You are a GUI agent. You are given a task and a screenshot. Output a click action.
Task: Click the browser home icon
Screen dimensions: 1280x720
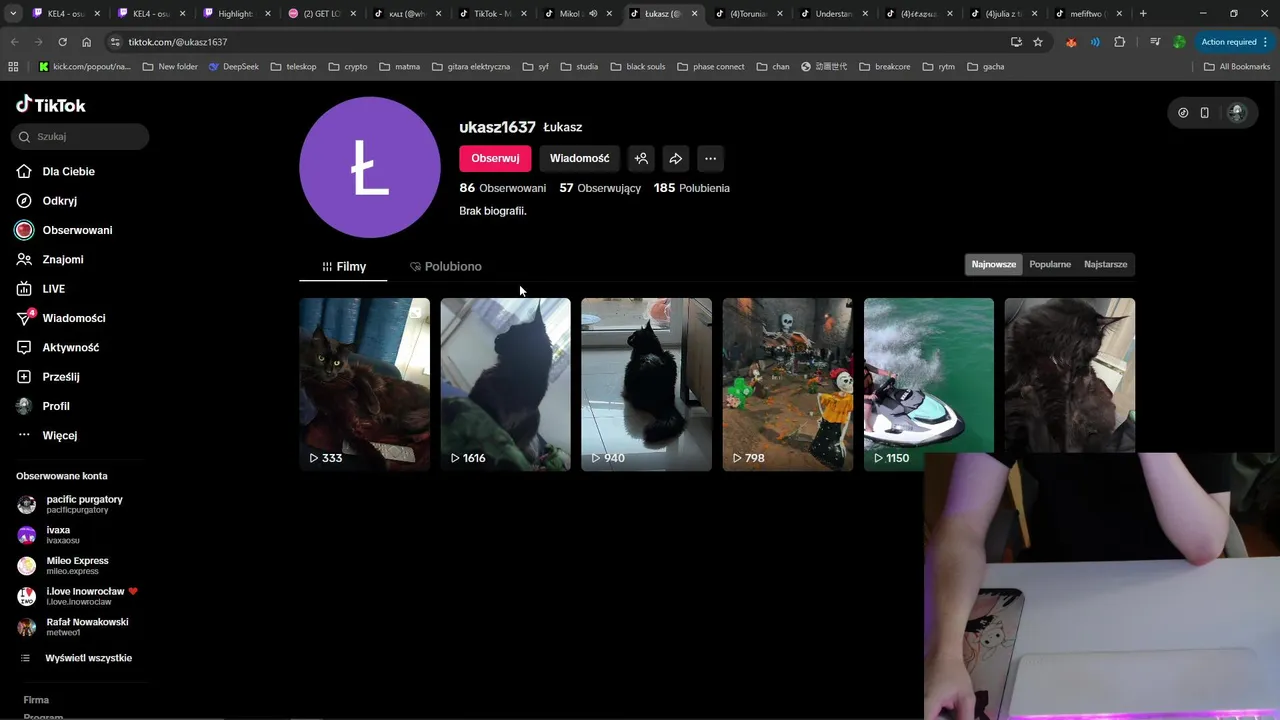click(x=86, y=42)
